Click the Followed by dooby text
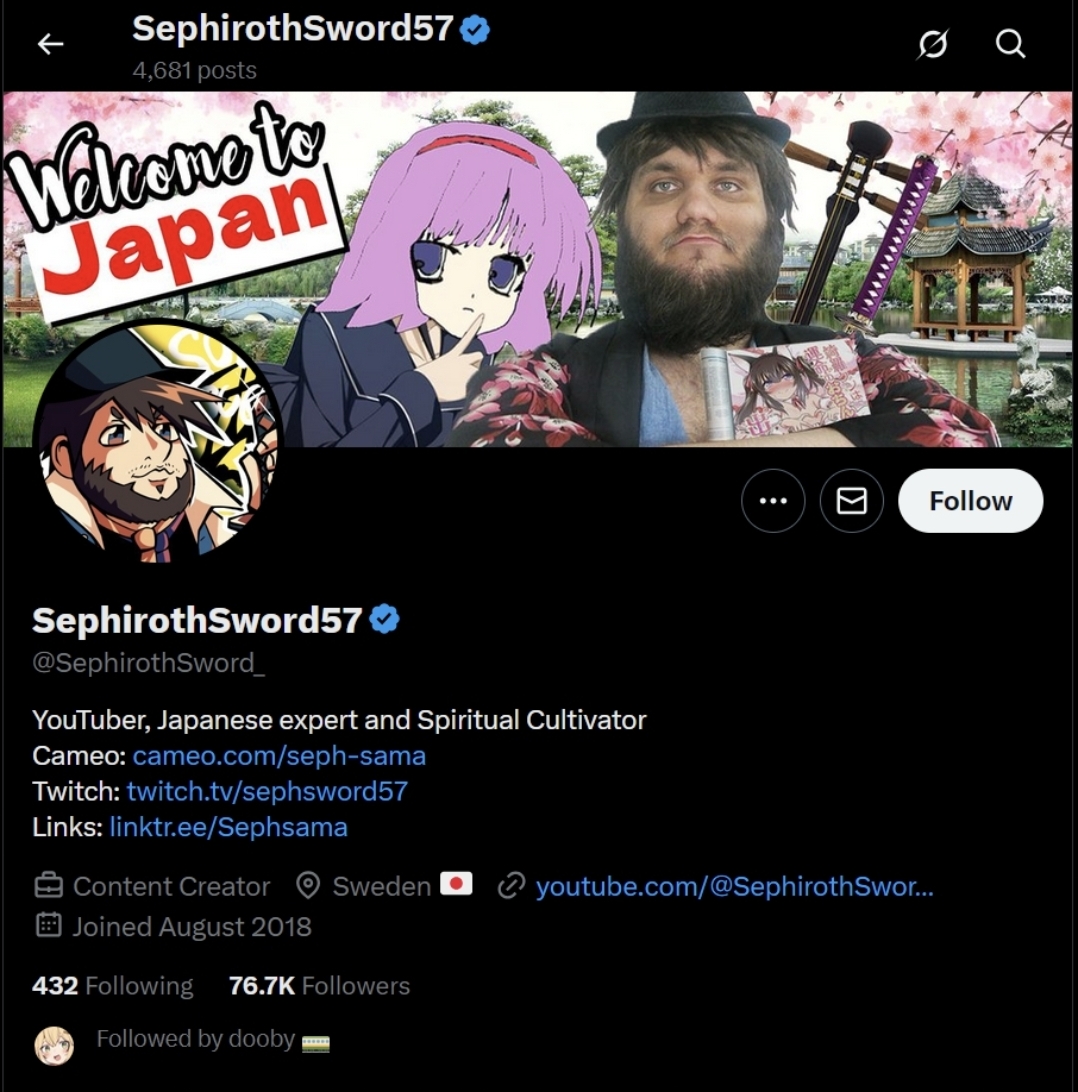Screen dimensions: 1078x1092 196,1038
